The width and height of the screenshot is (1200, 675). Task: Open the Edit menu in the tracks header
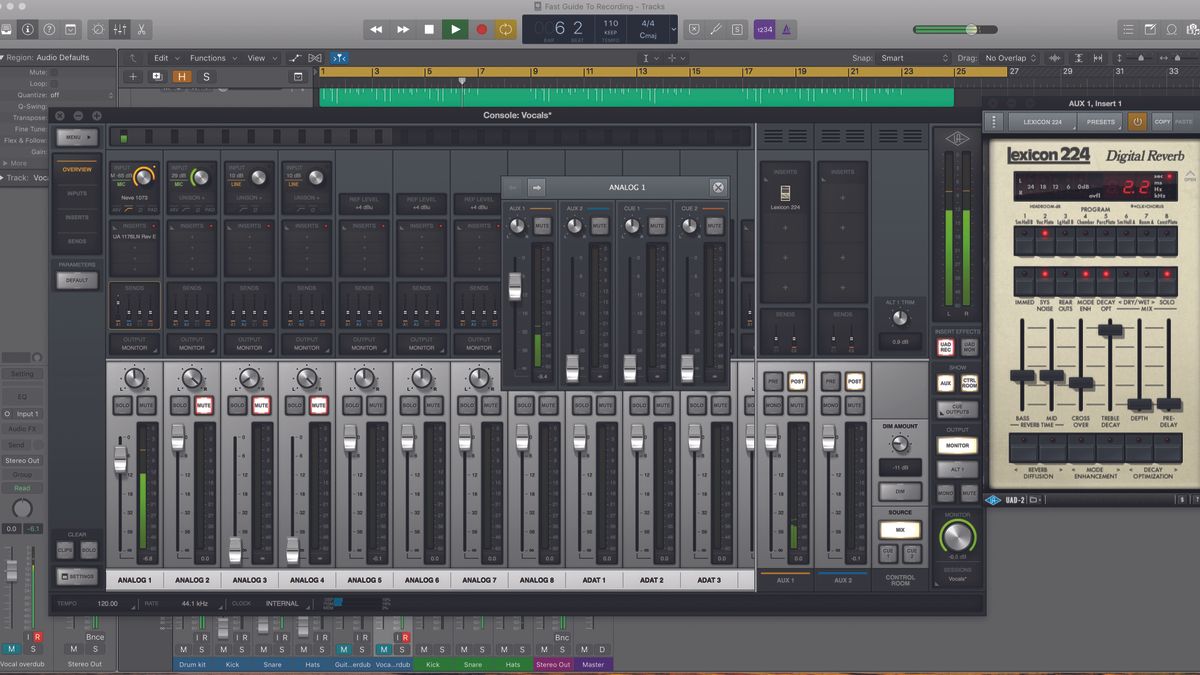tap(163, 58)
